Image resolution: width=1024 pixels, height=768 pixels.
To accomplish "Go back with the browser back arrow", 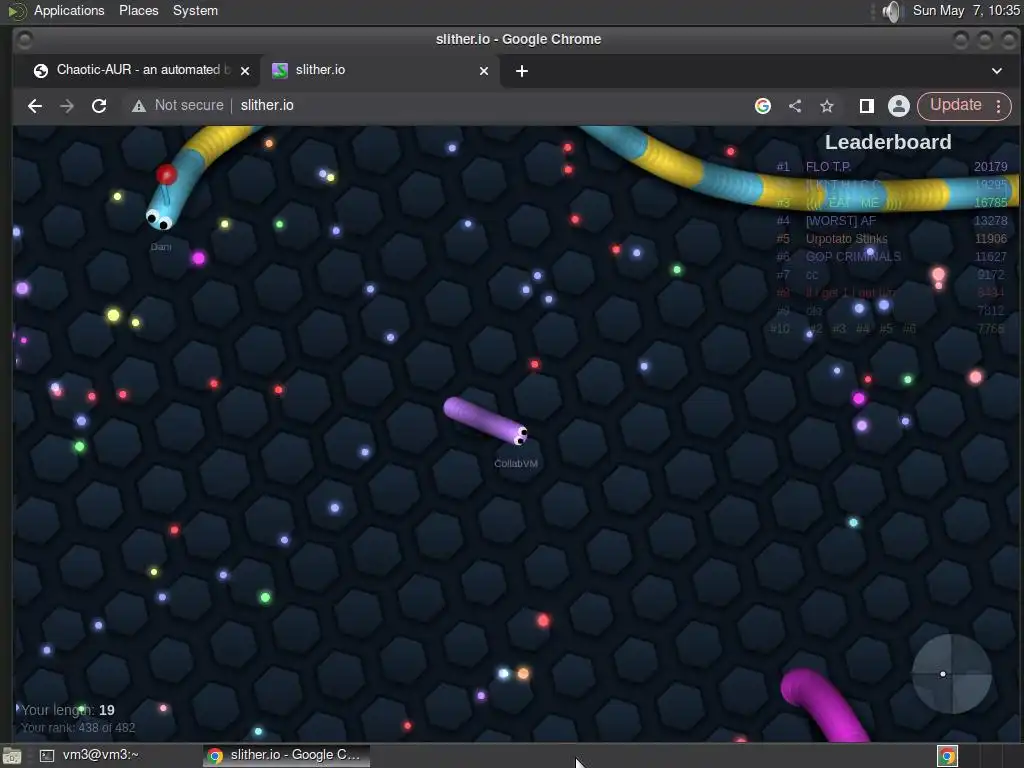I will click(x=35, y=106).
